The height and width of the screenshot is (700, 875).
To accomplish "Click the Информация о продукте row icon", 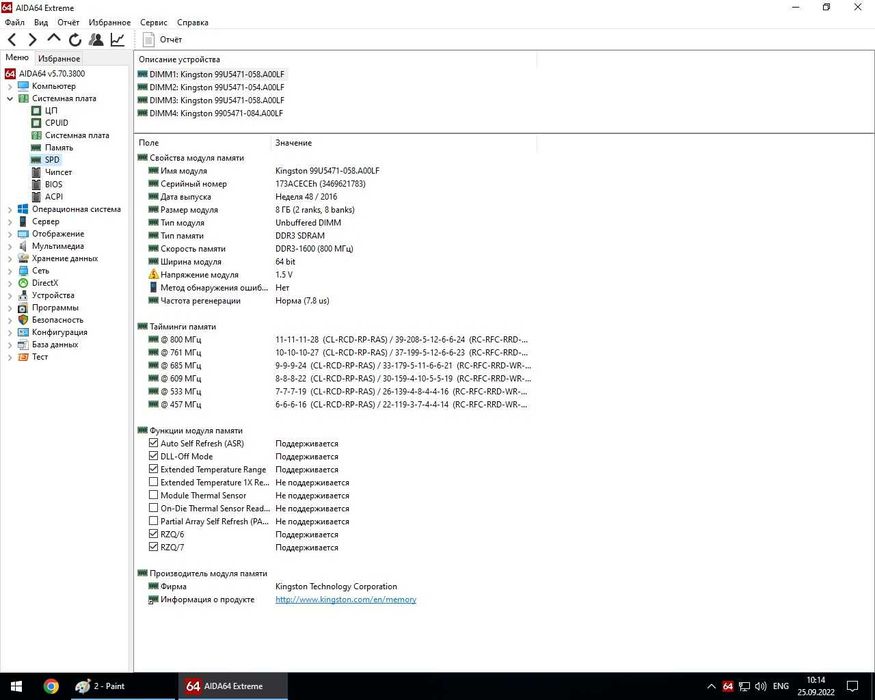I will 153,600.
